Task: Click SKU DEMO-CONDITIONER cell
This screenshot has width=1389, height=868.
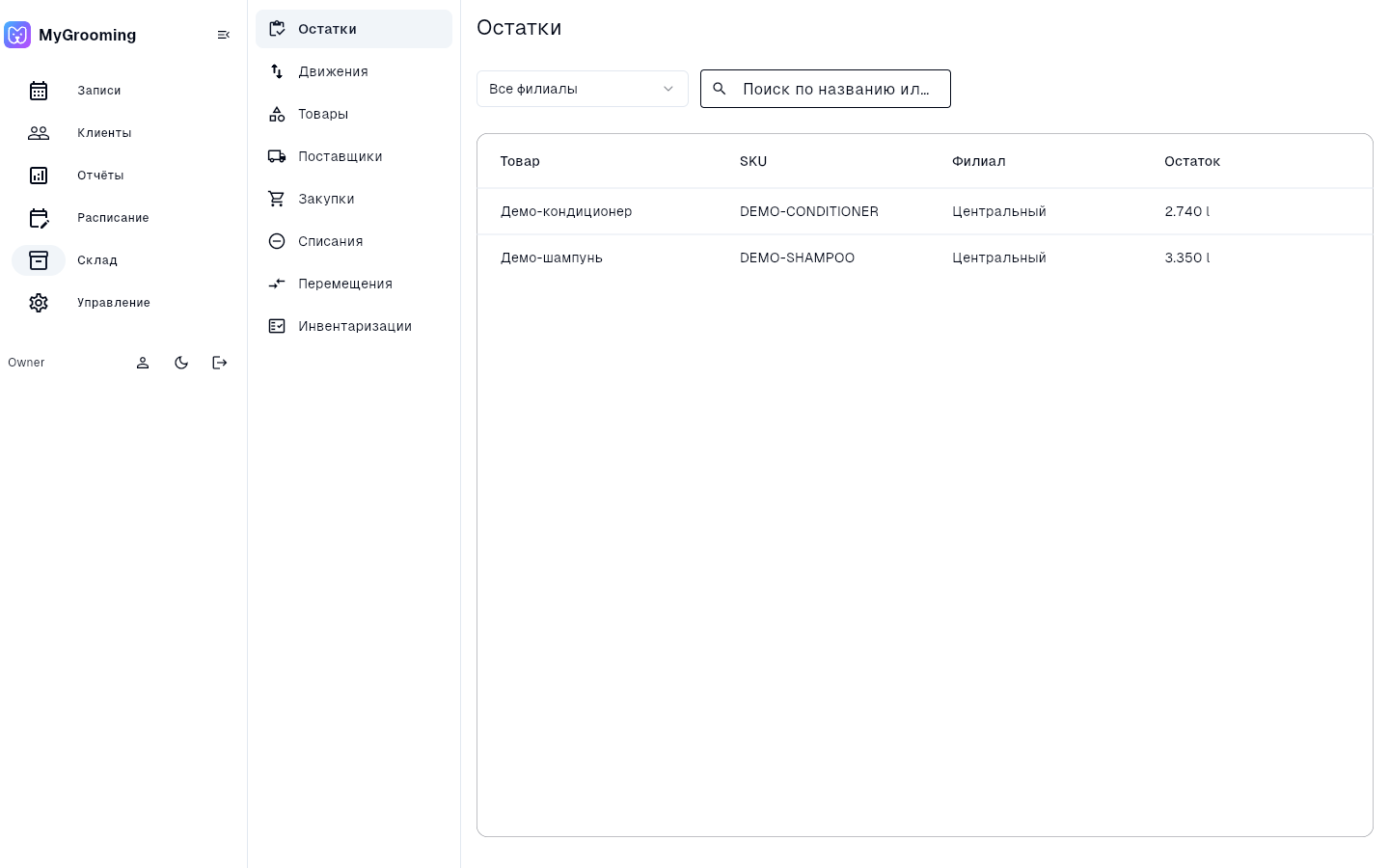Action: coord(809,211)
